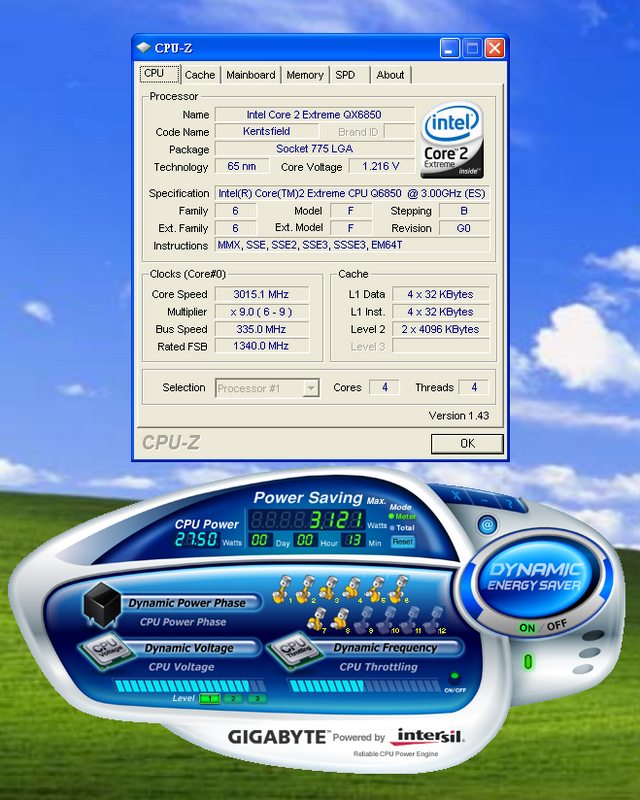Select Total mode radio option

pos(402,528)
